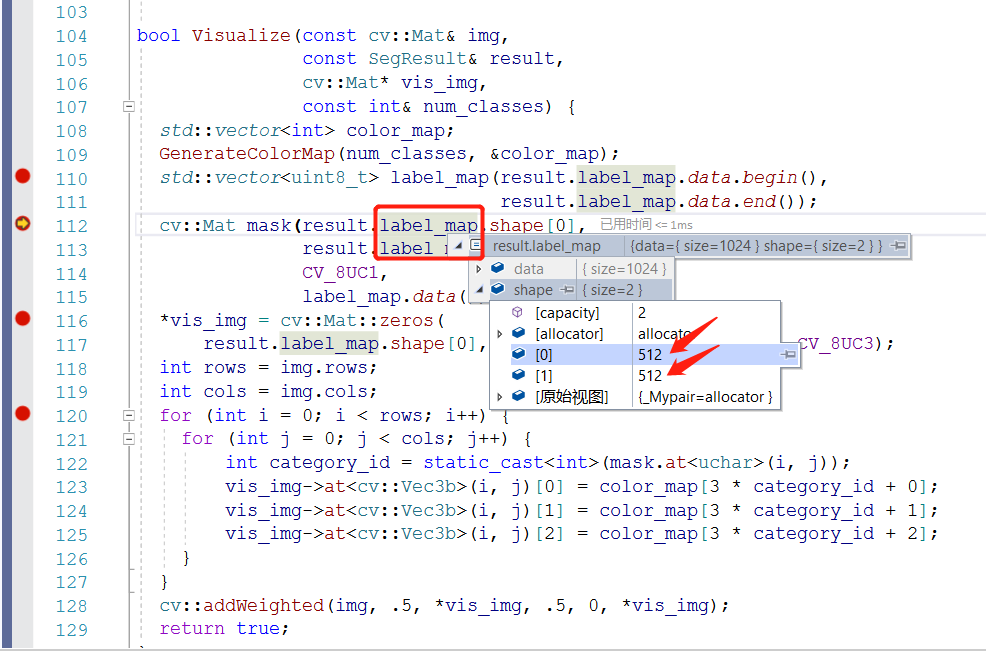Click 'return true;' on line 129
This screenshot has height=651, width=986.
(x=224, y=628)
